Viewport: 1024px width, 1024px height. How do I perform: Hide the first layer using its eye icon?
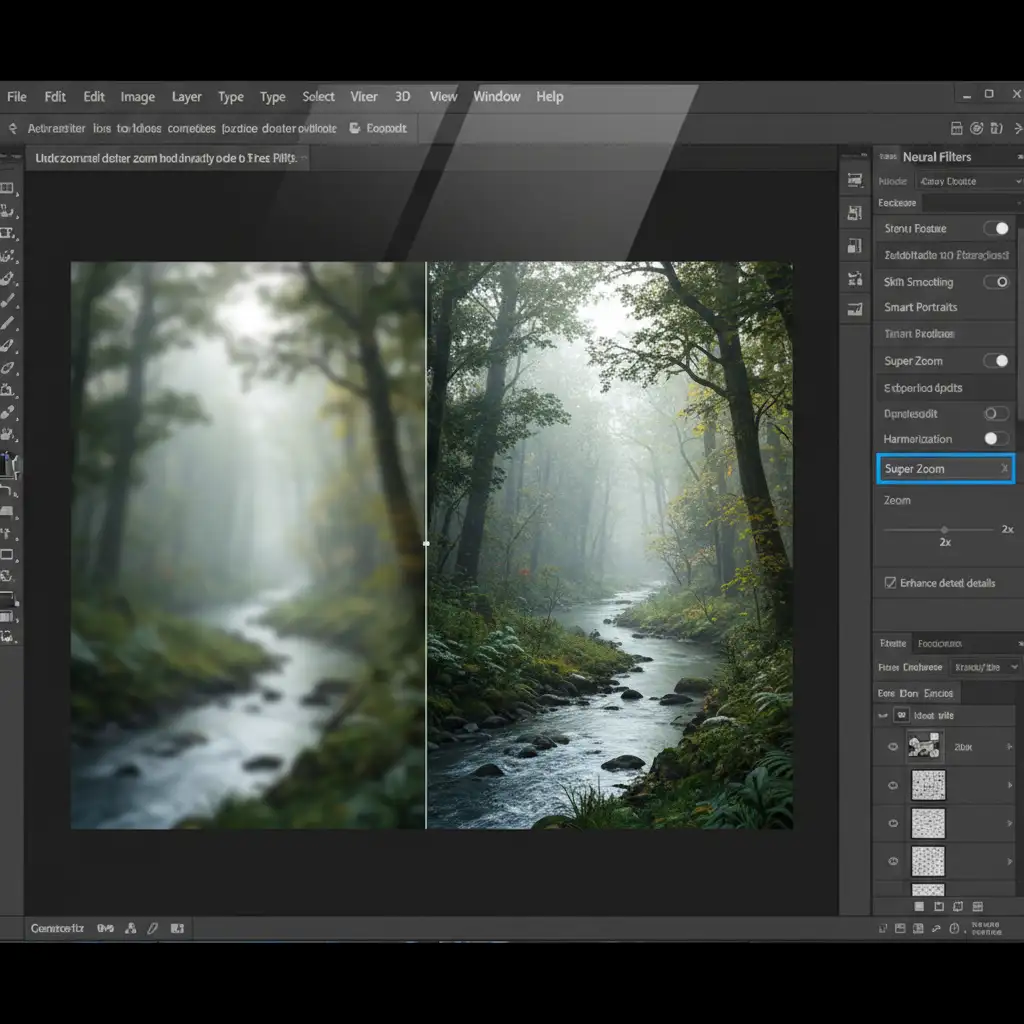(893, 746)
